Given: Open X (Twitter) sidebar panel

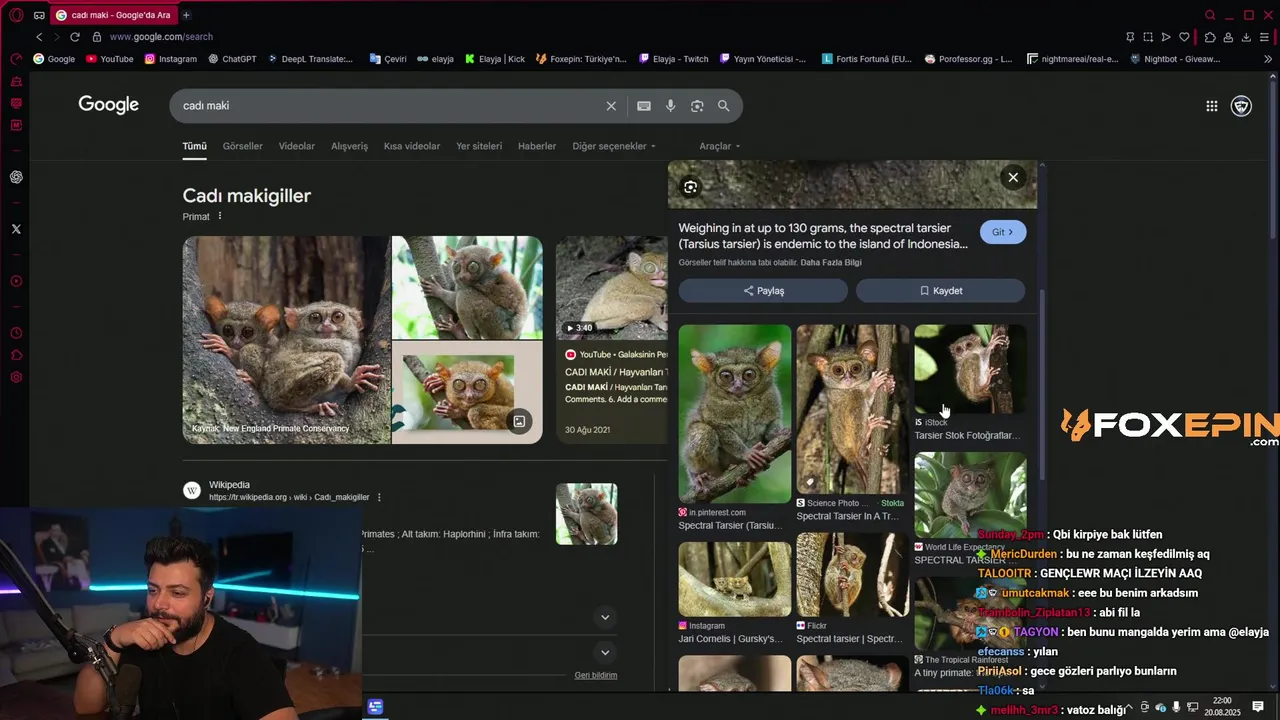Looking at the screenshot, I should coord(16,229).
